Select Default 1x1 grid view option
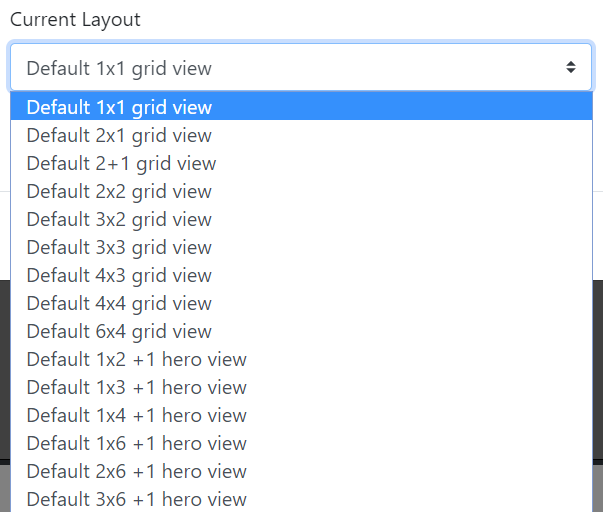The width and height of the screenshot is (603, 512). point(120,107)
